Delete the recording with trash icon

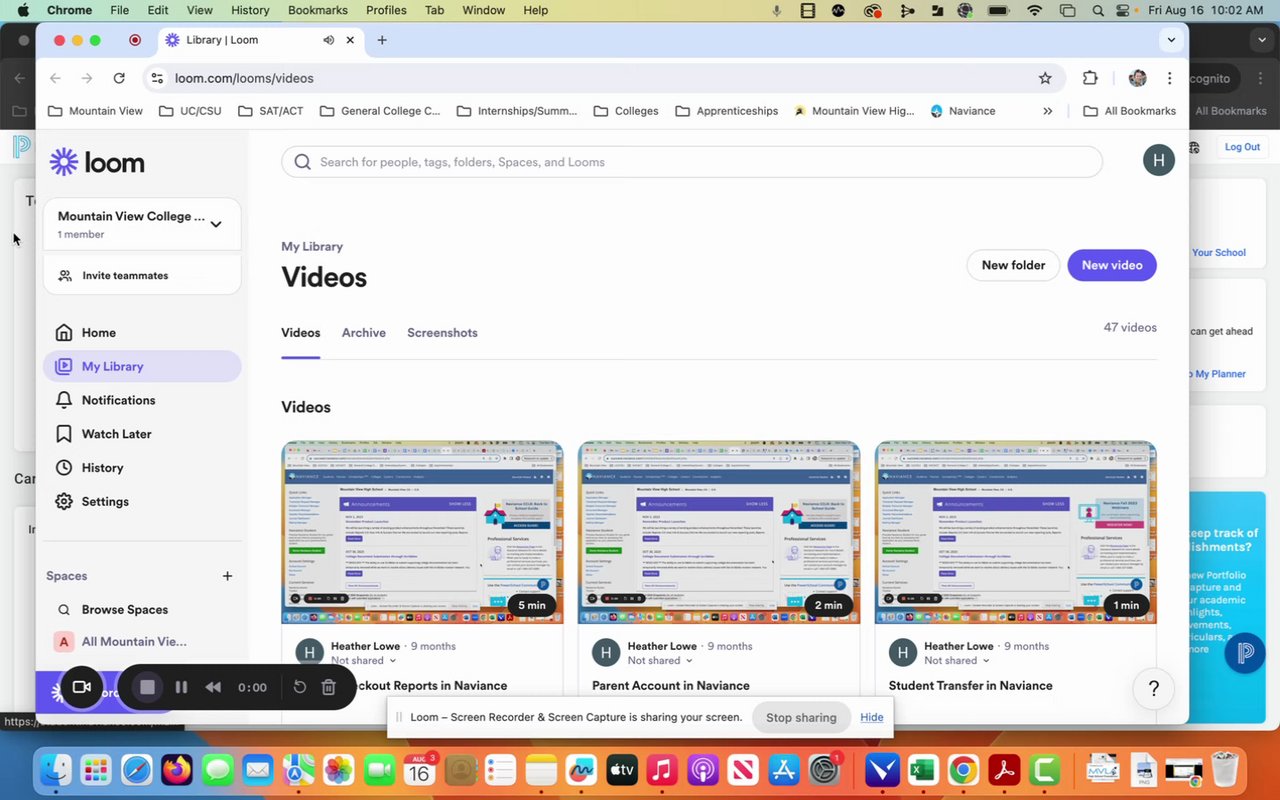coord(328,687)
